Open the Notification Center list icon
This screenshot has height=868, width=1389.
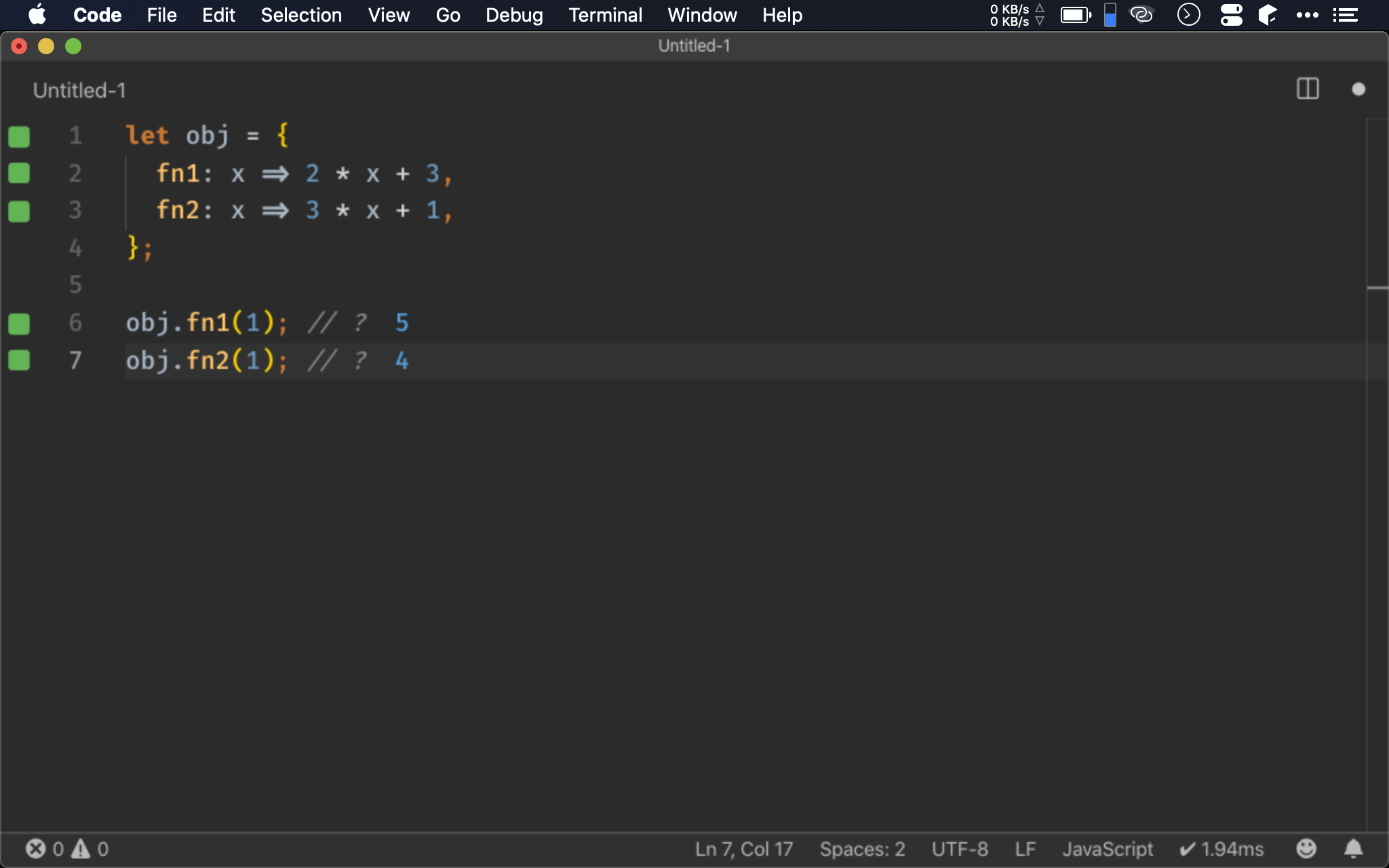point(1345,15)
